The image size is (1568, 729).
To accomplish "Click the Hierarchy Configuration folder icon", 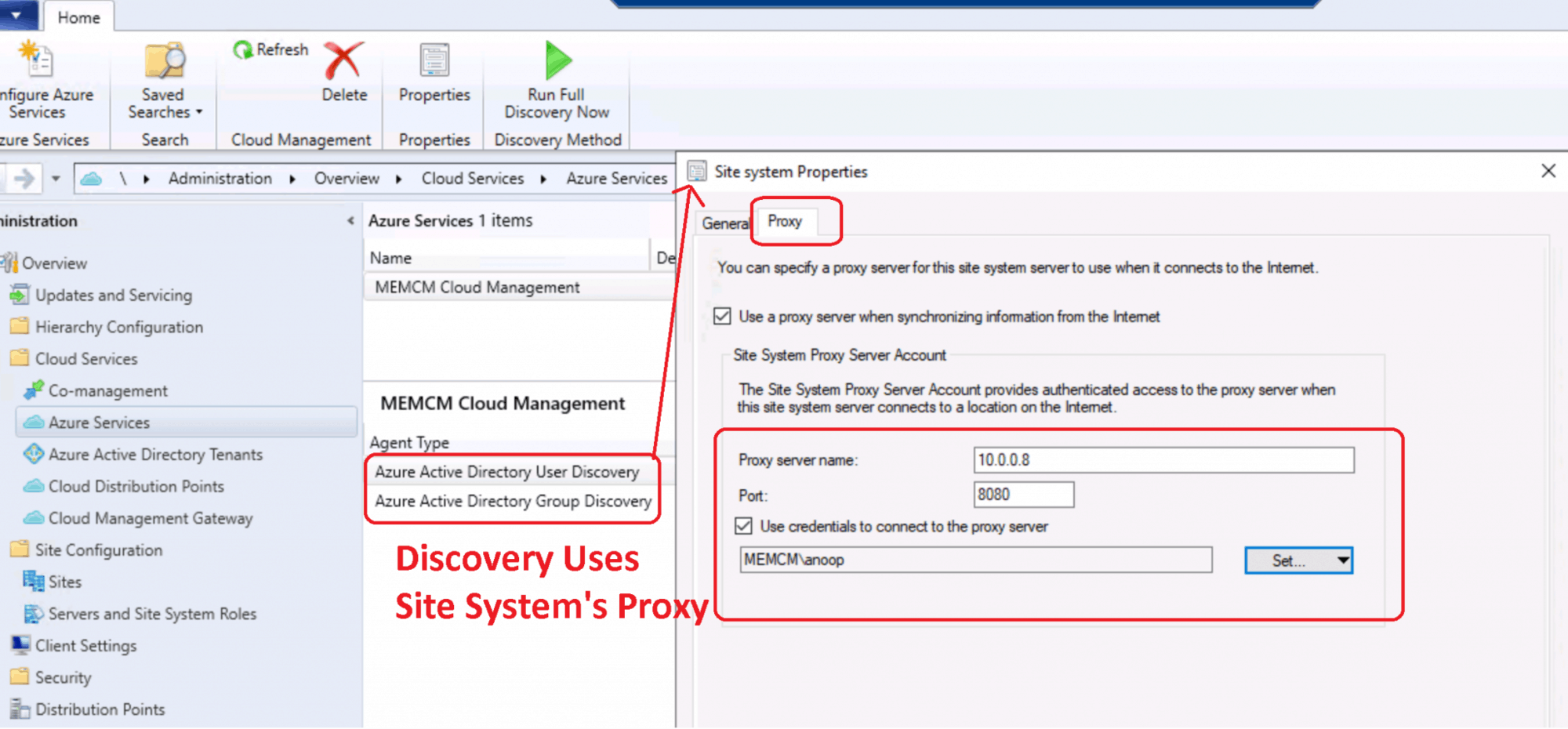I will (19, 326).
